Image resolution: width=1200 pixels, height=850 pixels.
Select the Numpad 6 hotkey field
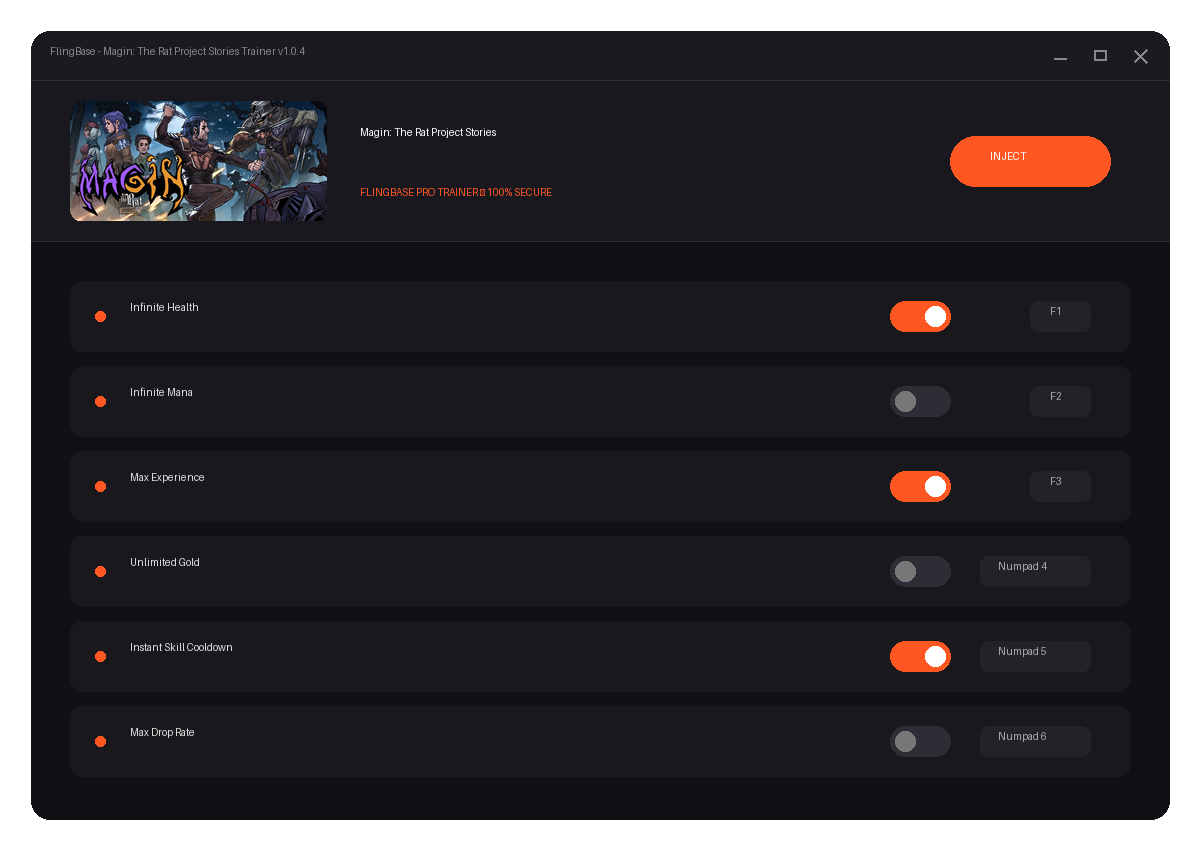[1035, 741]
